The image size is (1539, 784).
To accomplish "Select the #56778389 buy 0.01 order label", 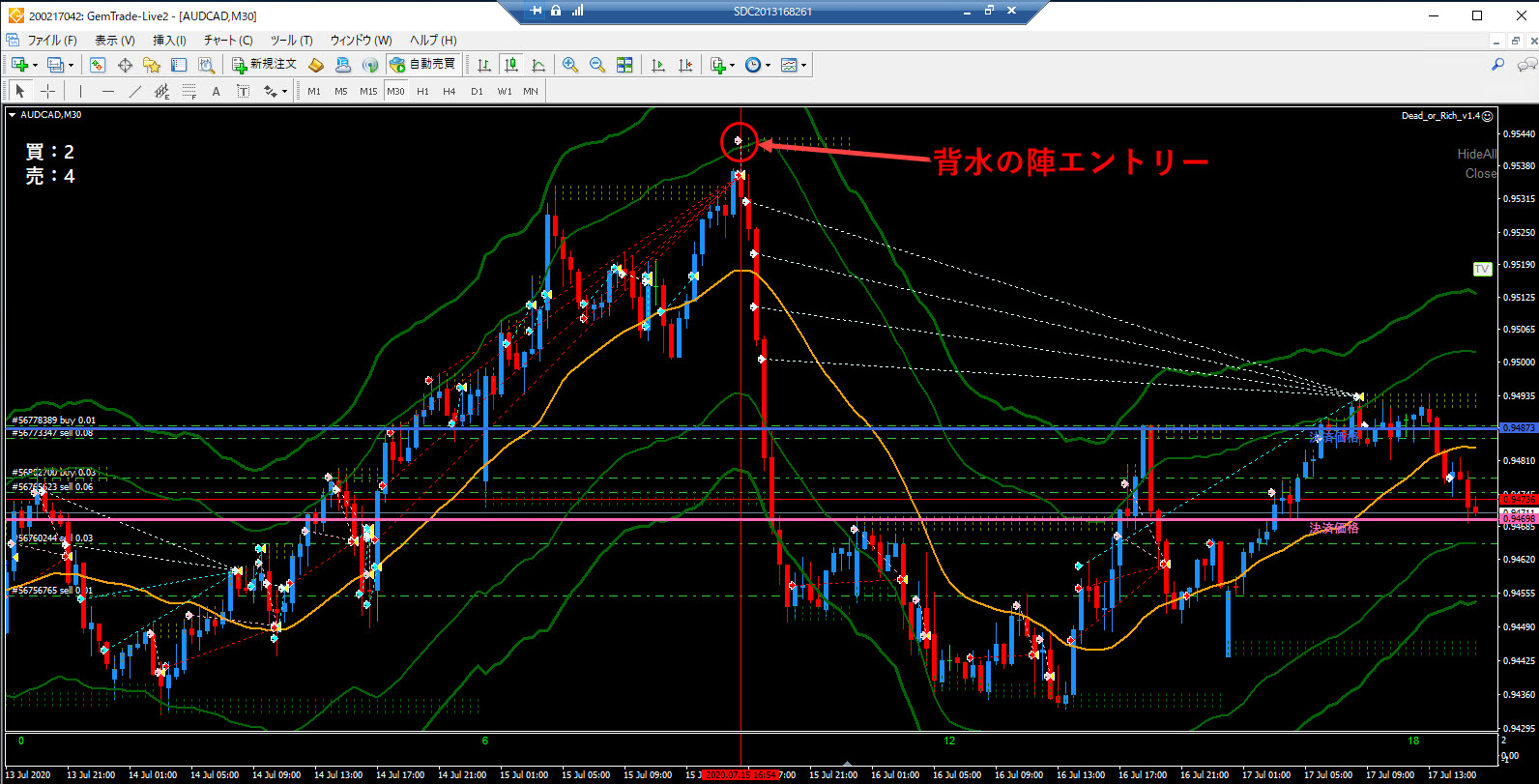I will click(54, 421).
